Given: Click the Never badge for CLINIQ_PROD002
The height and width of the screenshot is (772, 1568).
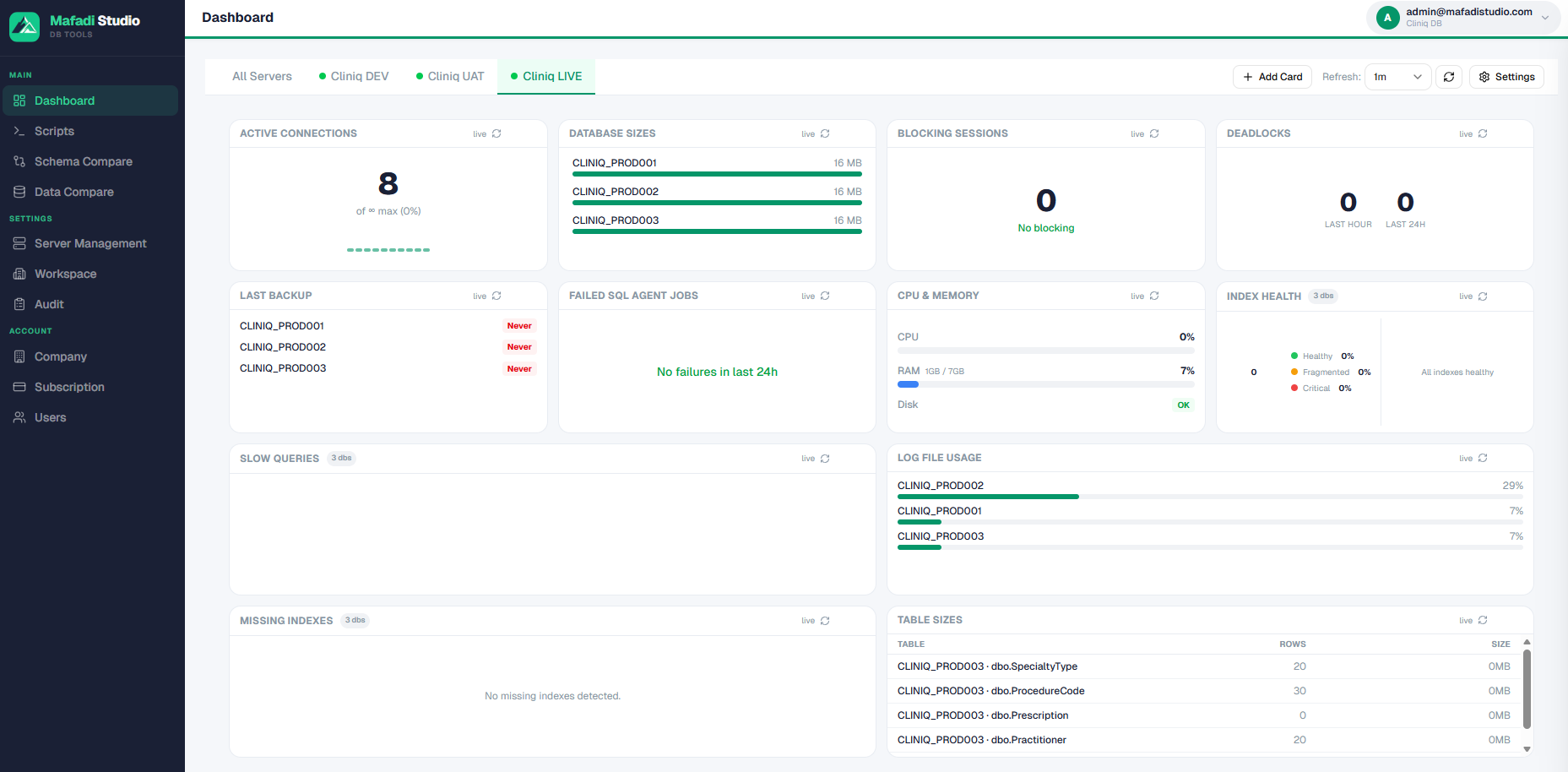Looking at the screenshot, I should tap(519, 347).
